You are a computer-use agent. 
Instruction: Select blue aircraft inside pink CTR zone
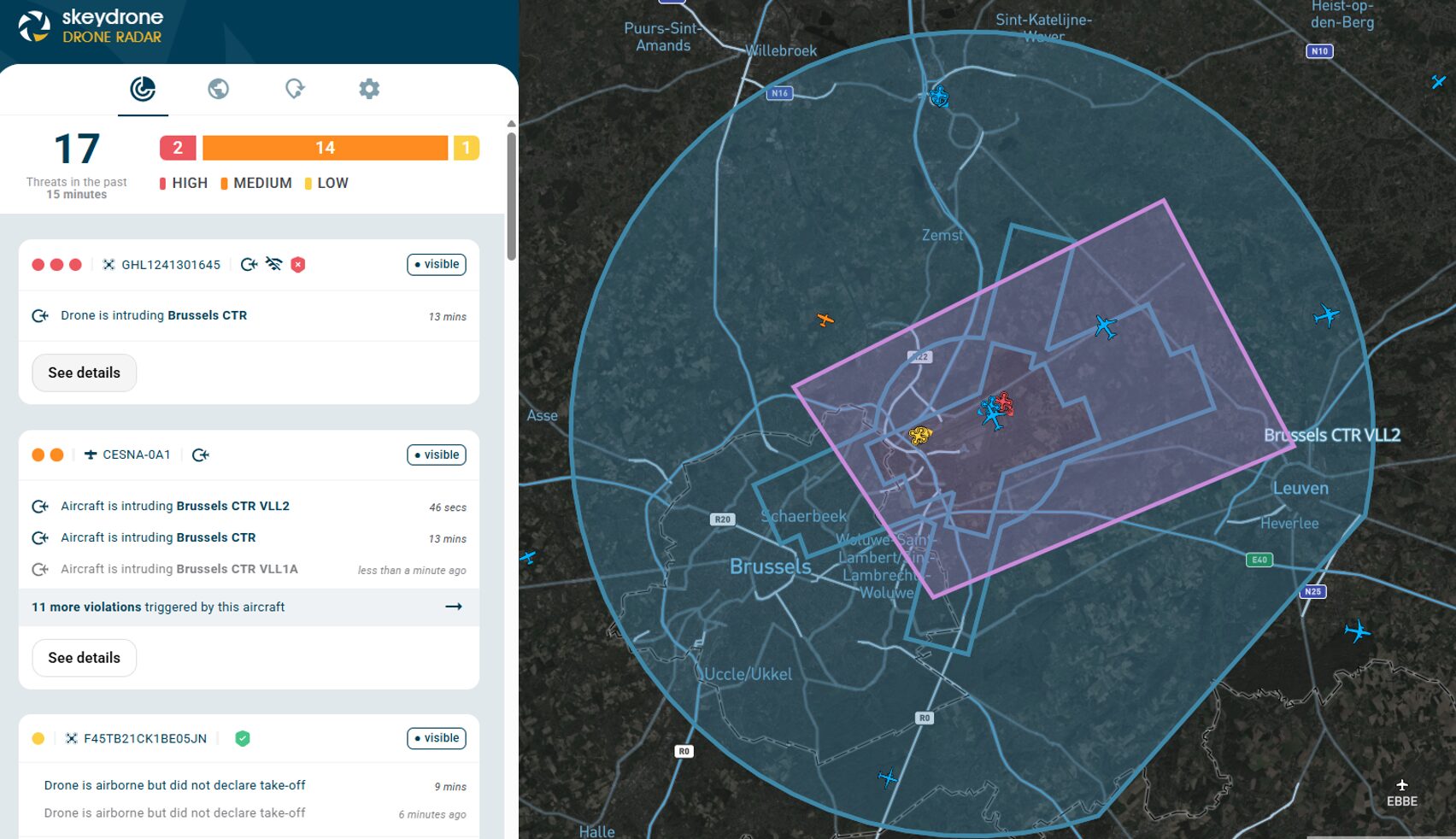1105,326
